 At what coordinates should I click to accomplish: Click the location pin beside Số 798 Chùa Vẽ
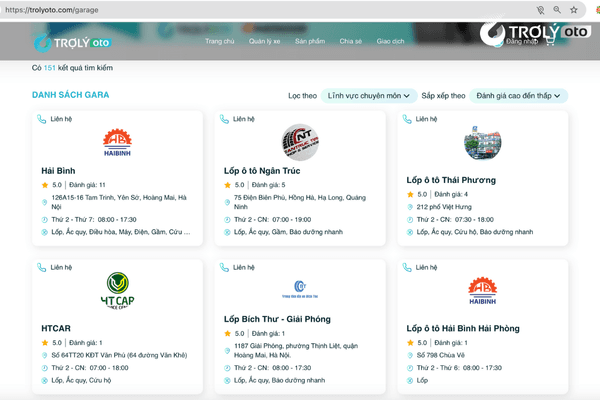(x=410, y=355)
